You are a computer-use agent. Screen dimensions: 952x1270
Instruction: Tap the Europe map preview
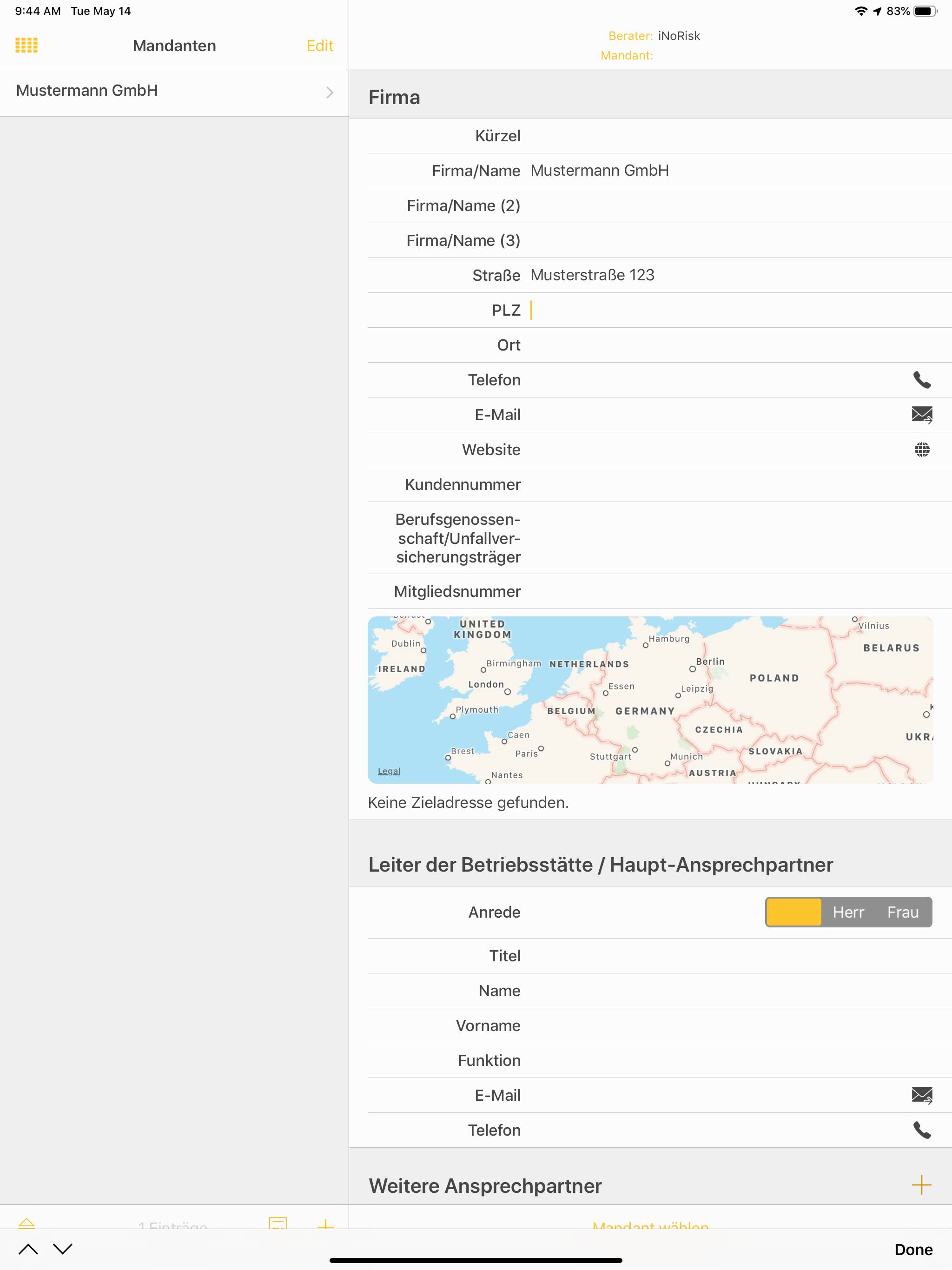650,700
